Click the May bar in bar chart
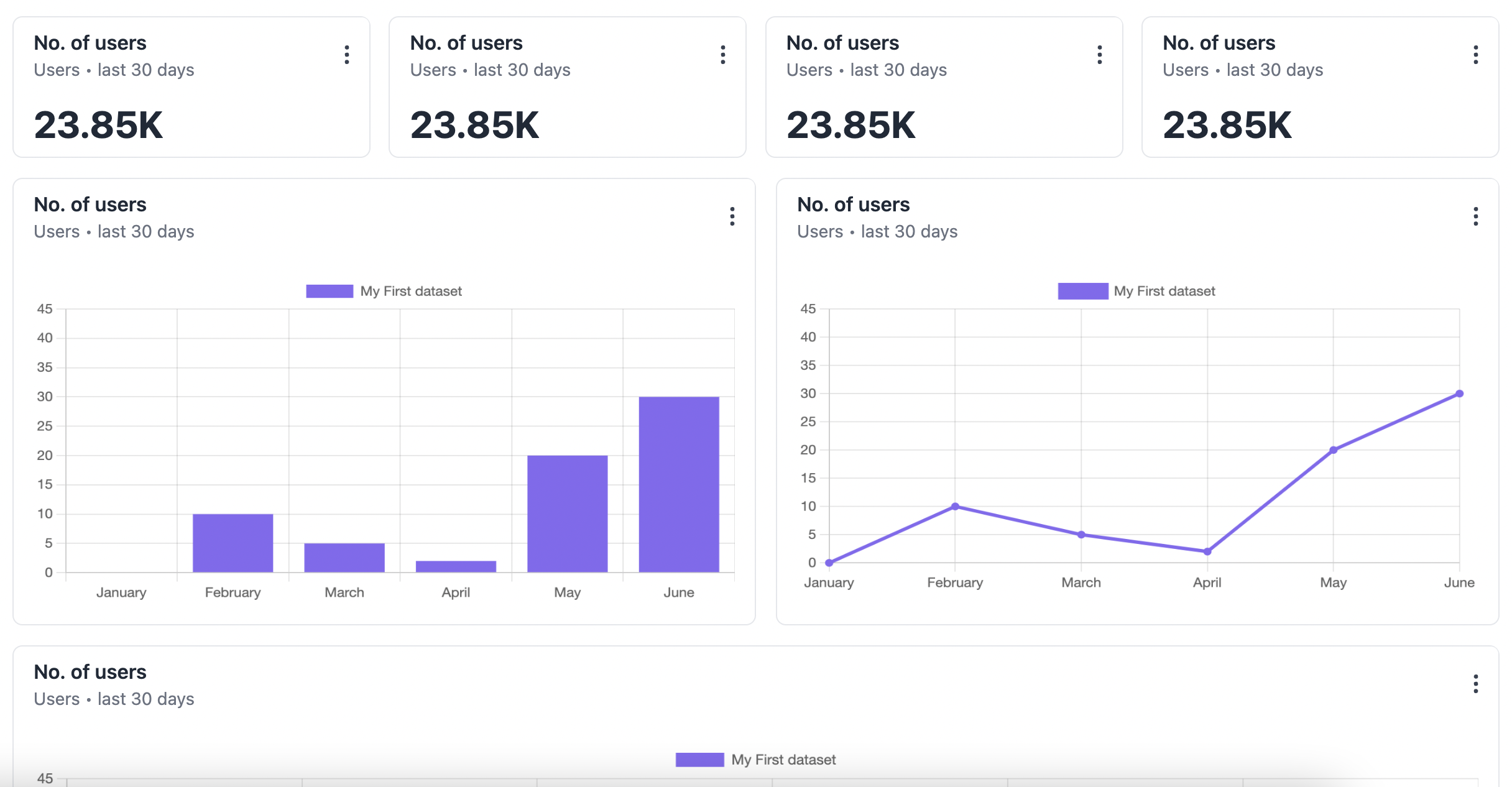The image size is (1512, 787). (x=567, y=513)
